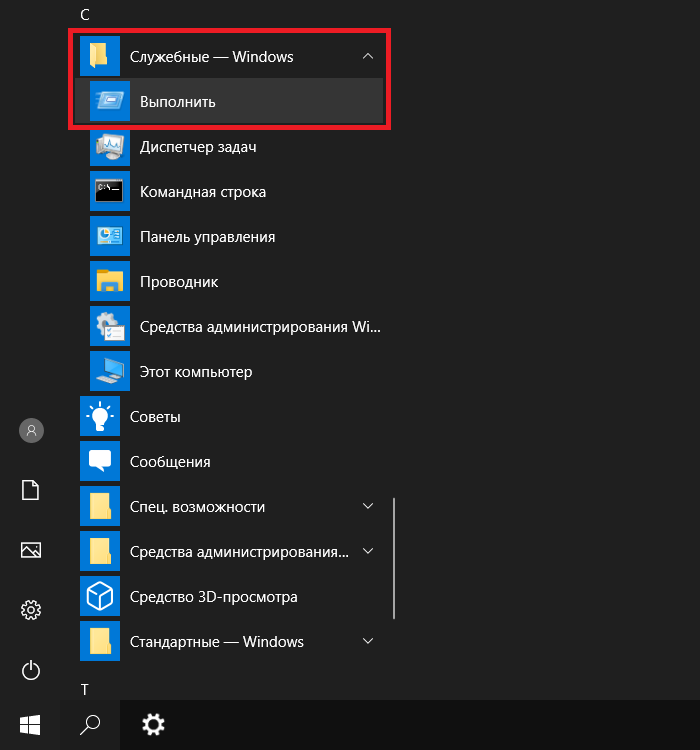
Task: Open the user account avatar in sidebar
Action: click(x=31, y=430)
